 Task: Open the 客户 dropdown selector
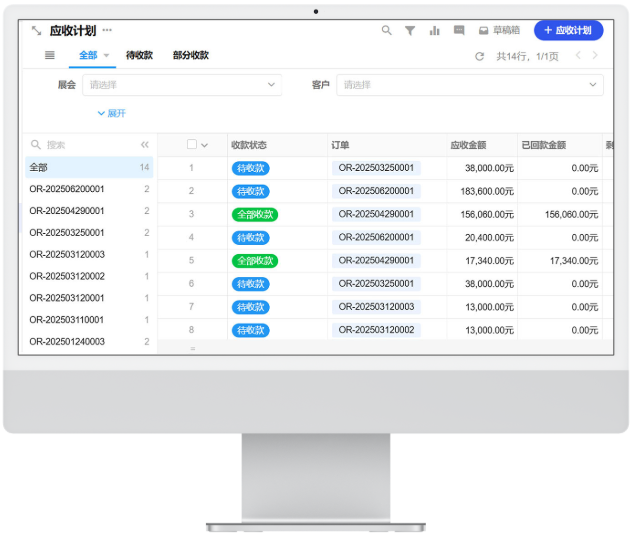(x=469, y=85)
